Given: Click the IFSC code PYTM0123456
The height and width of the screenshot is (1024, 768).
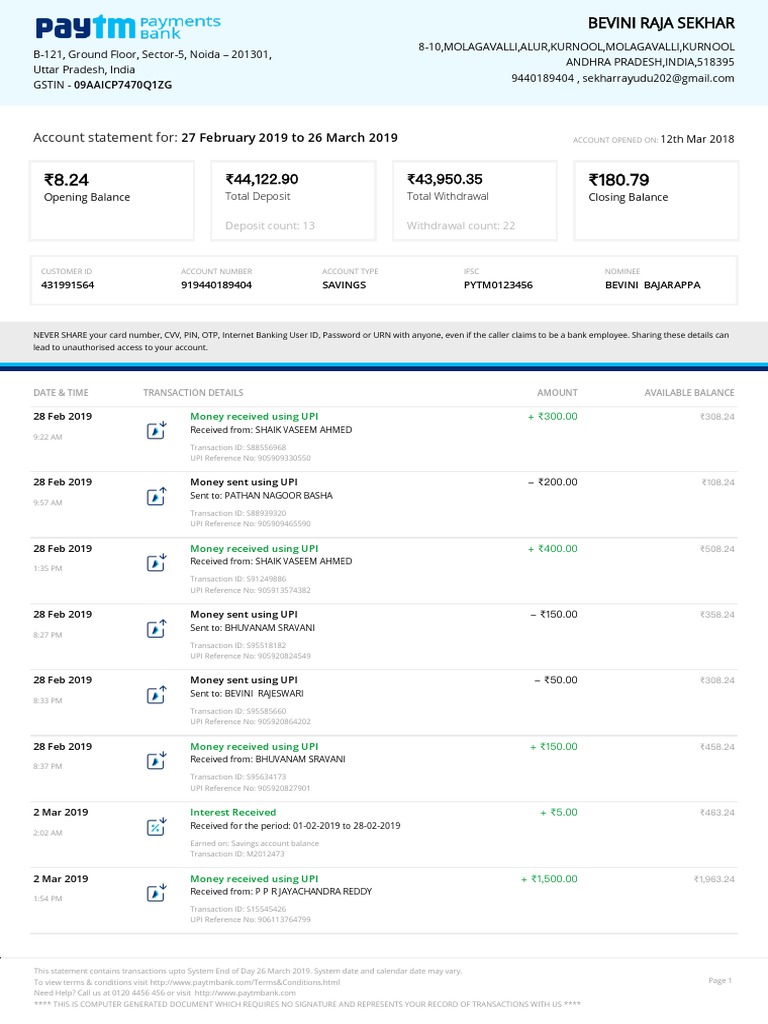Looking at the screenshot, I should point(498,285).
